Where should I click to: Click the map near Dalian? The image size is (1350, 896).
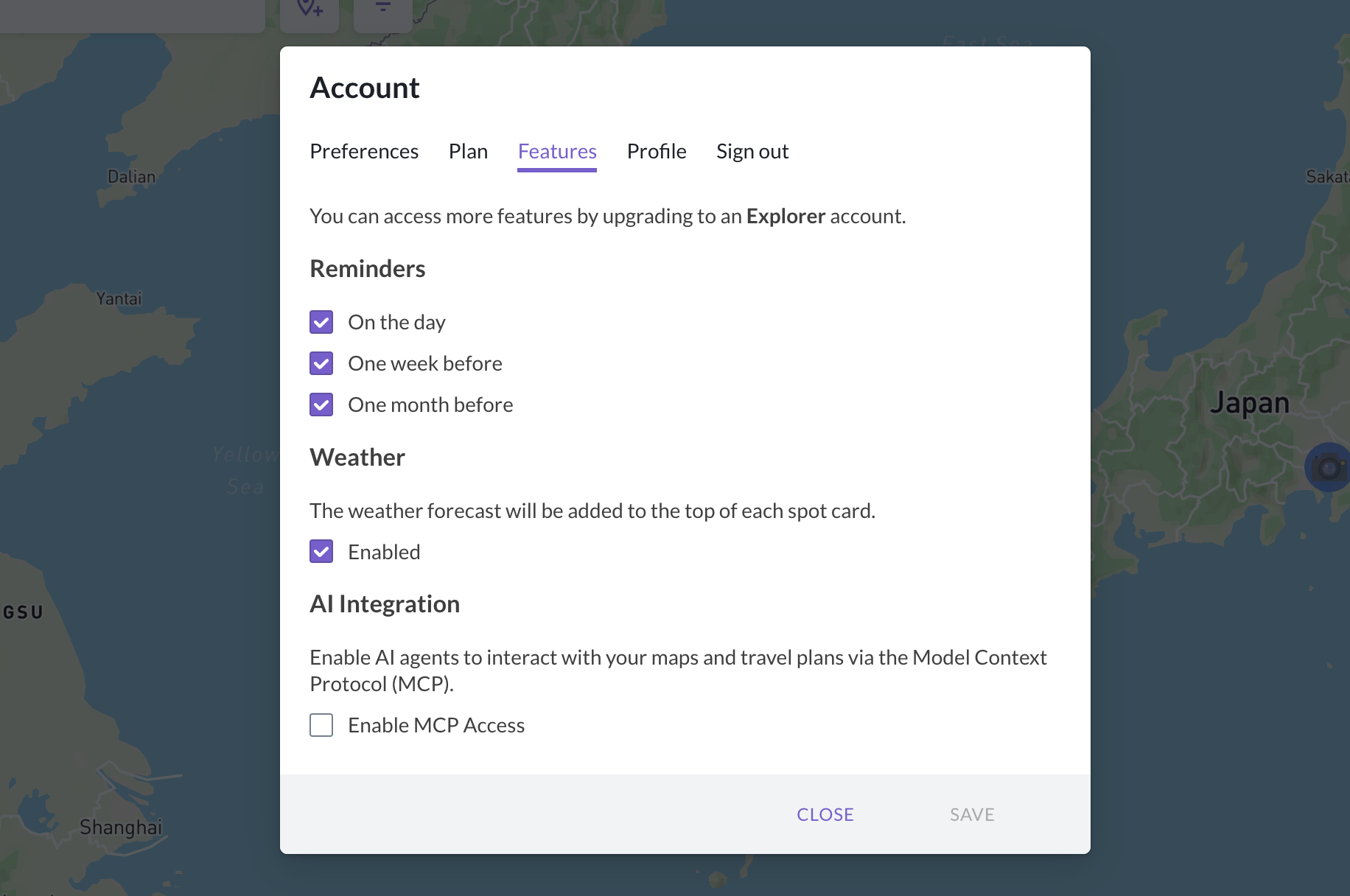131,176
